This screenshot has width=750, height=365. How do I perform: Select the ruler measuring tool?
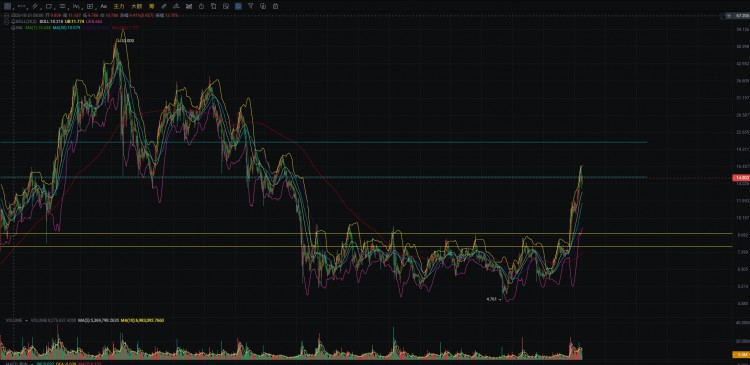[164, 6]
